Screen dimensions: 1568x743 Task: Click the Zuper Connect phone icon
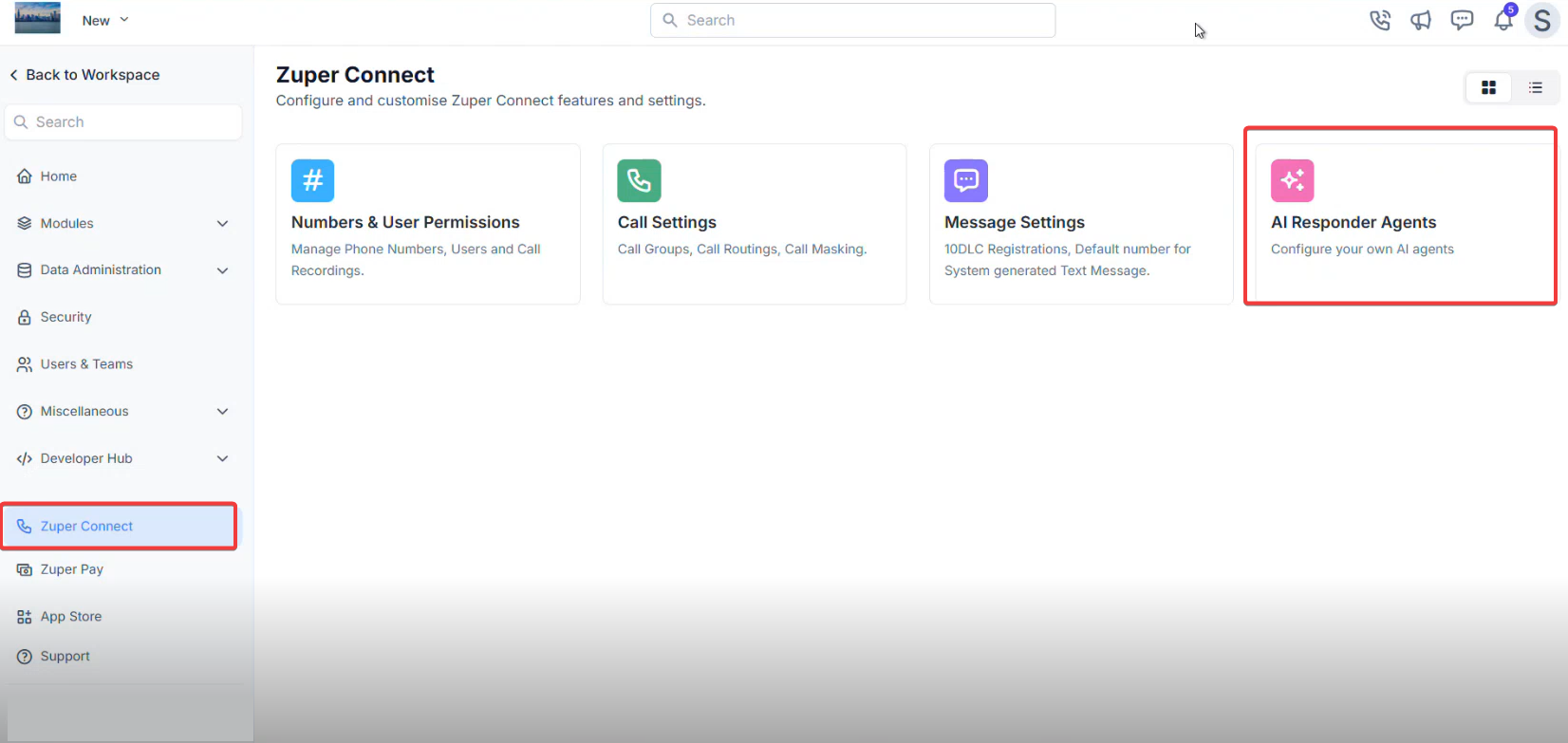[x=25, y=527]
